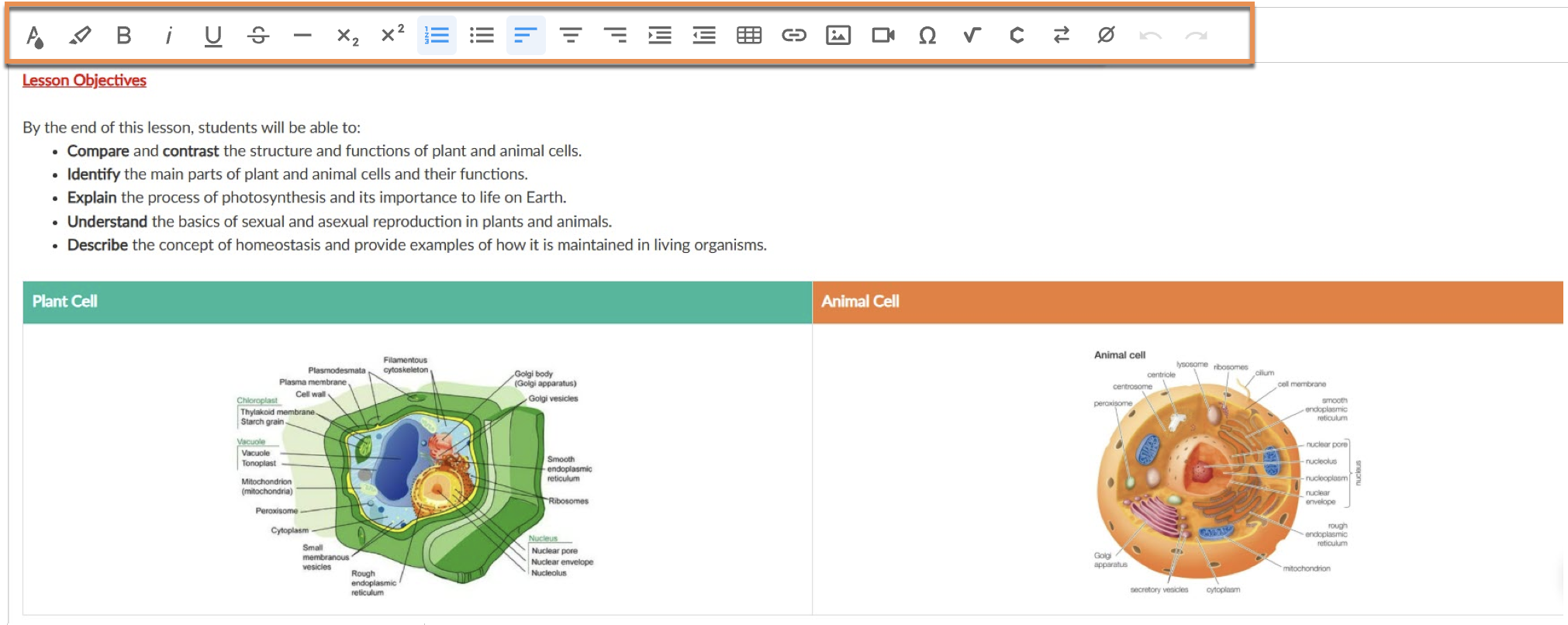Open the special characters omega menu
The height and width of the screenshot is (625, 1568).
(927, 36)
